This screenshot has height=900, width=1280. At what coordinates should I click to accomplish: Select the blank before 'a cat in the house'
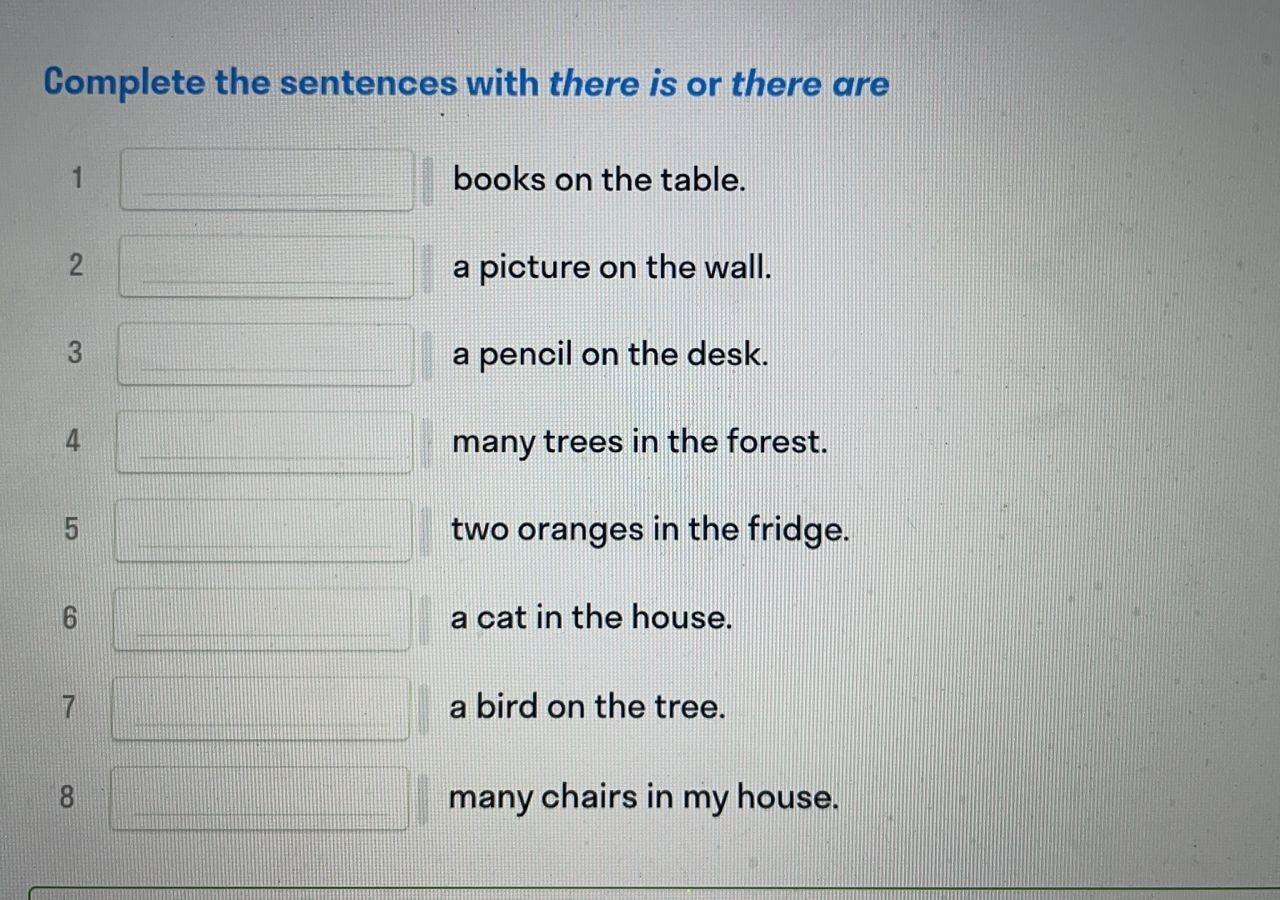(262, 619)
